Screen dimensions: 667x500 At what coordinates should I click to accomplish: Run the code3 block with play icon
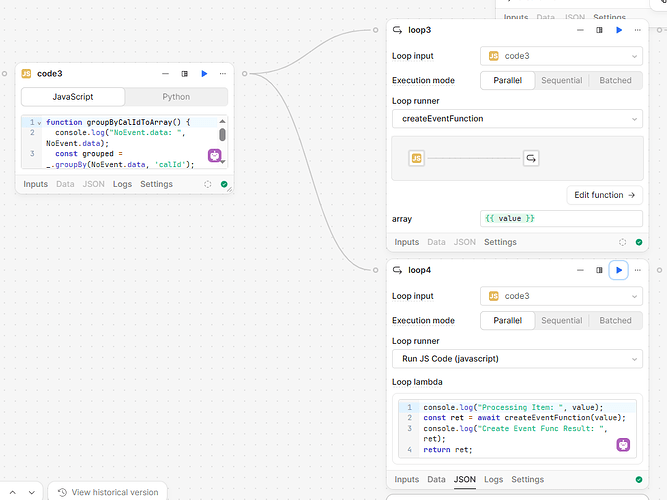click(204, 73)
